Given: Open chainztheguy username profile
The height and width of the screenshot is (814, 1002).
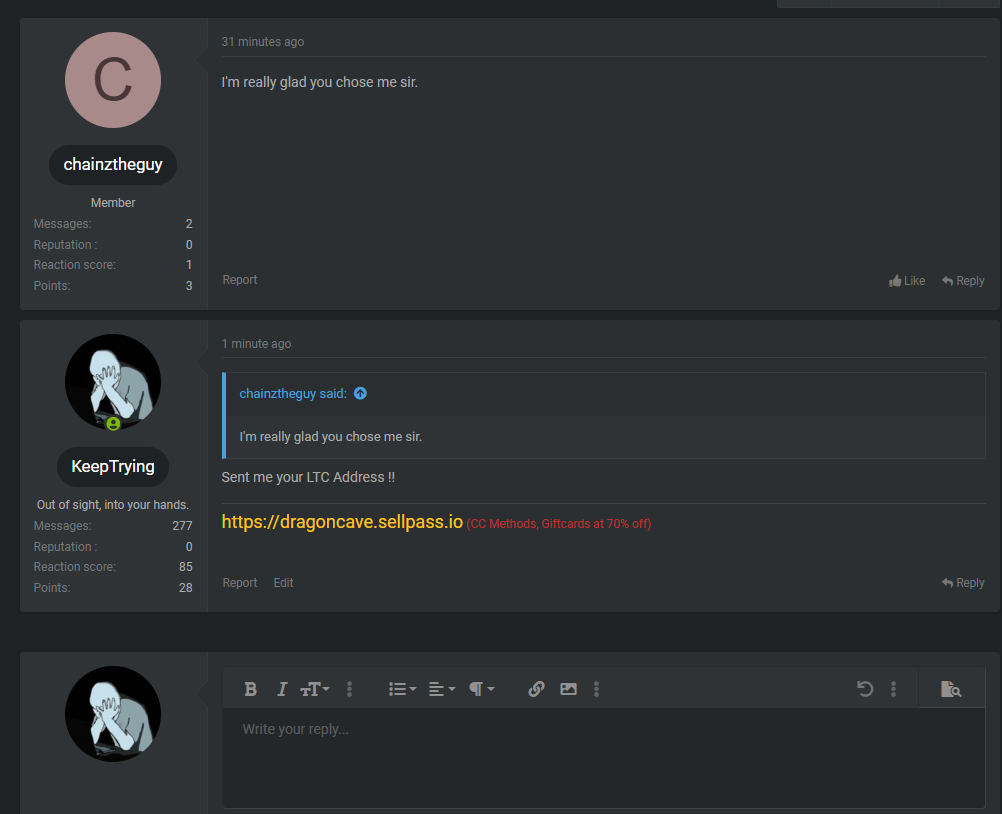Looking at the screenshot, I should 113,165.
